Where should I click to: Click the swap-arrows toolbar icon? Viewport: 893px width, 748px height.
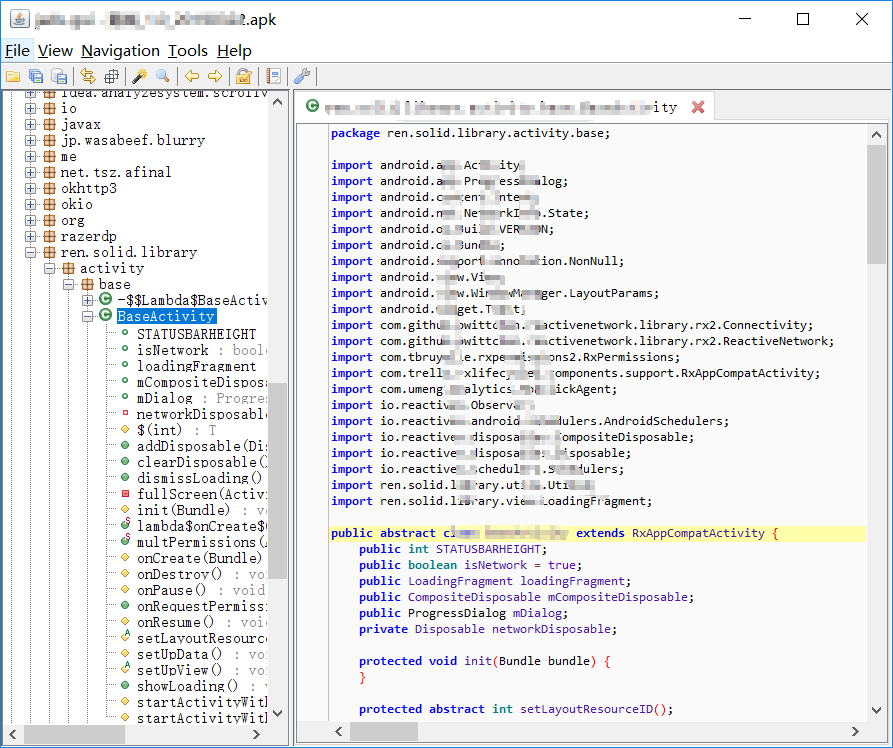(x=87, y=76)
